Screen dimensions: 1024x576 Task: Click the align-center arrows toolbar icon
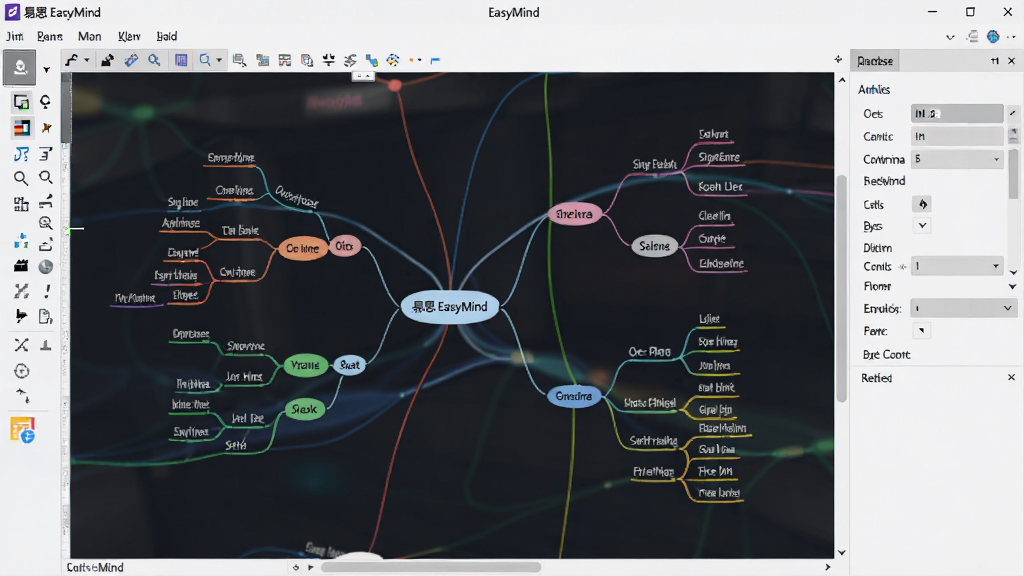coord(328,60)
